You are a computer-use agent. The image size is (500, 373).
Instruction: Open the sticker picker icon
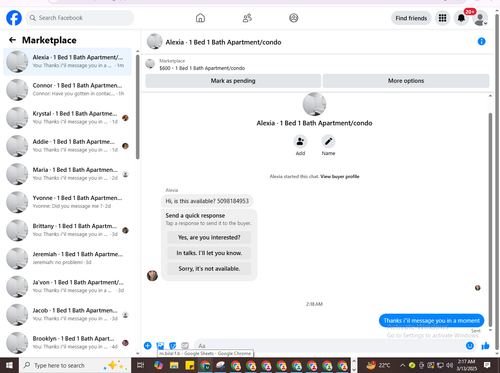coord(173,346)
